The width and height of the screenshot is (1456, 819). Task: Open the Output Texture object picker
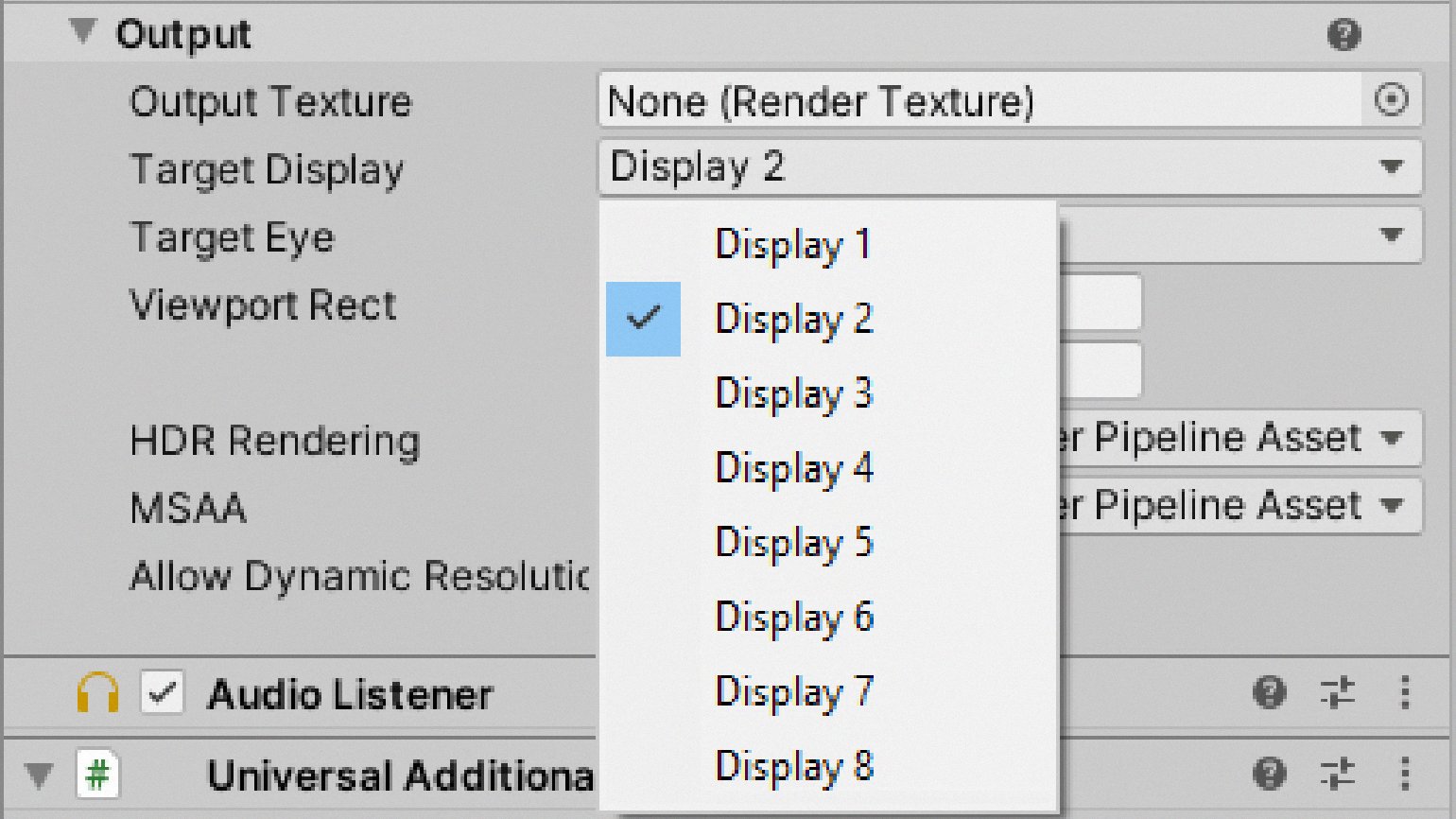point(1391,100)
